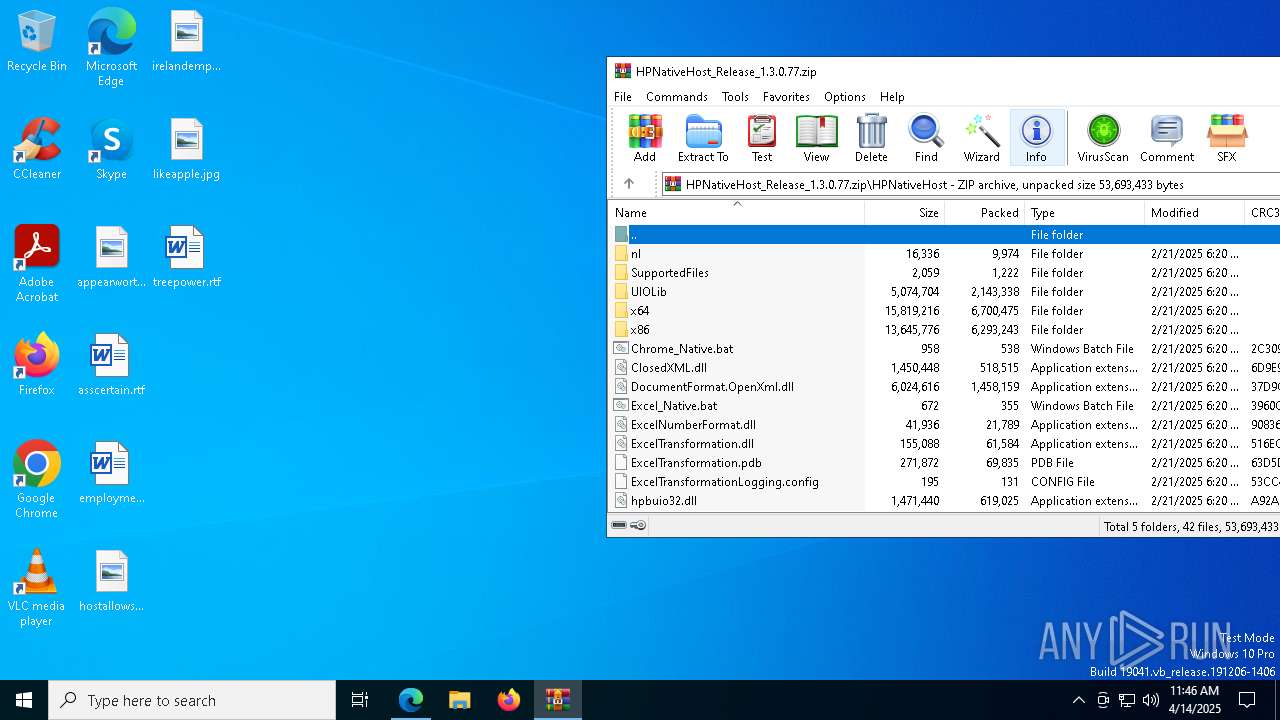Viewport: 1280px width, 720px height.
Task: Open the File menu
Action: pos(623,97)
